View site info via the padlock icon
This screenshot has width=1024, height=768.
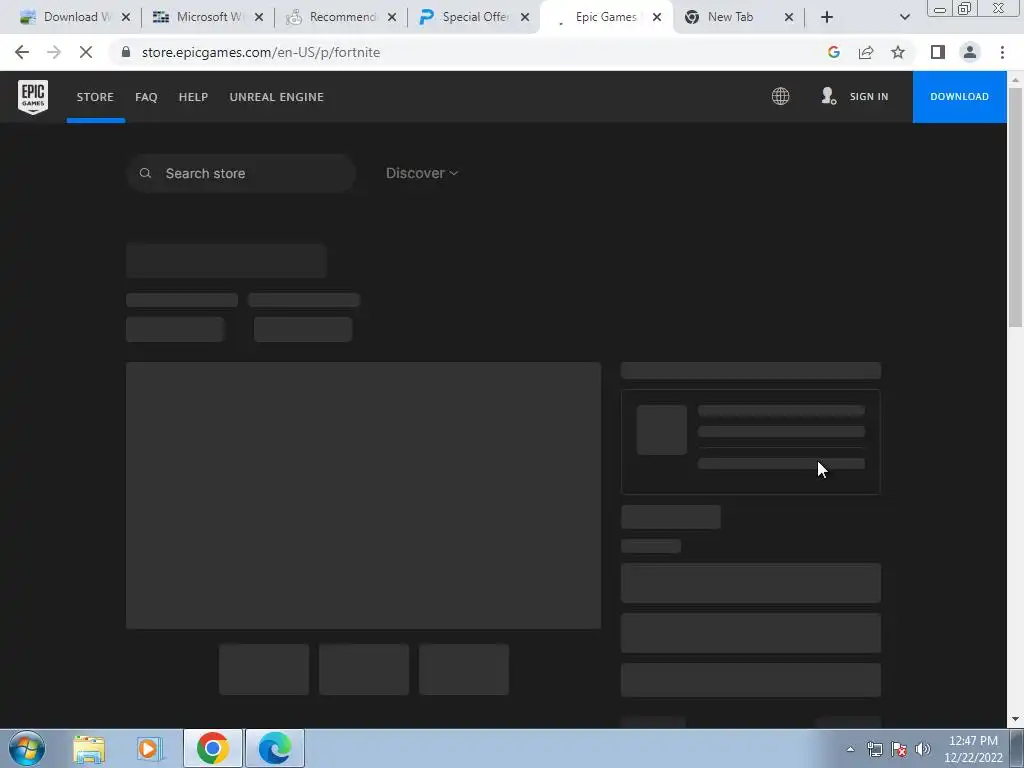coord(126,52)
